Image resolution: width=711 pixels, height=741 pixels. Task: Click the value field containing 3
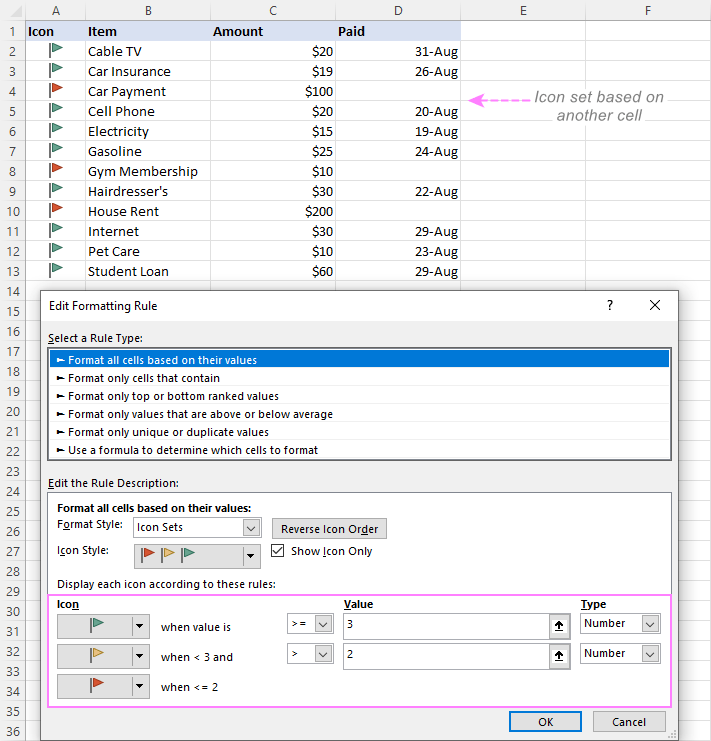(446, 626)
